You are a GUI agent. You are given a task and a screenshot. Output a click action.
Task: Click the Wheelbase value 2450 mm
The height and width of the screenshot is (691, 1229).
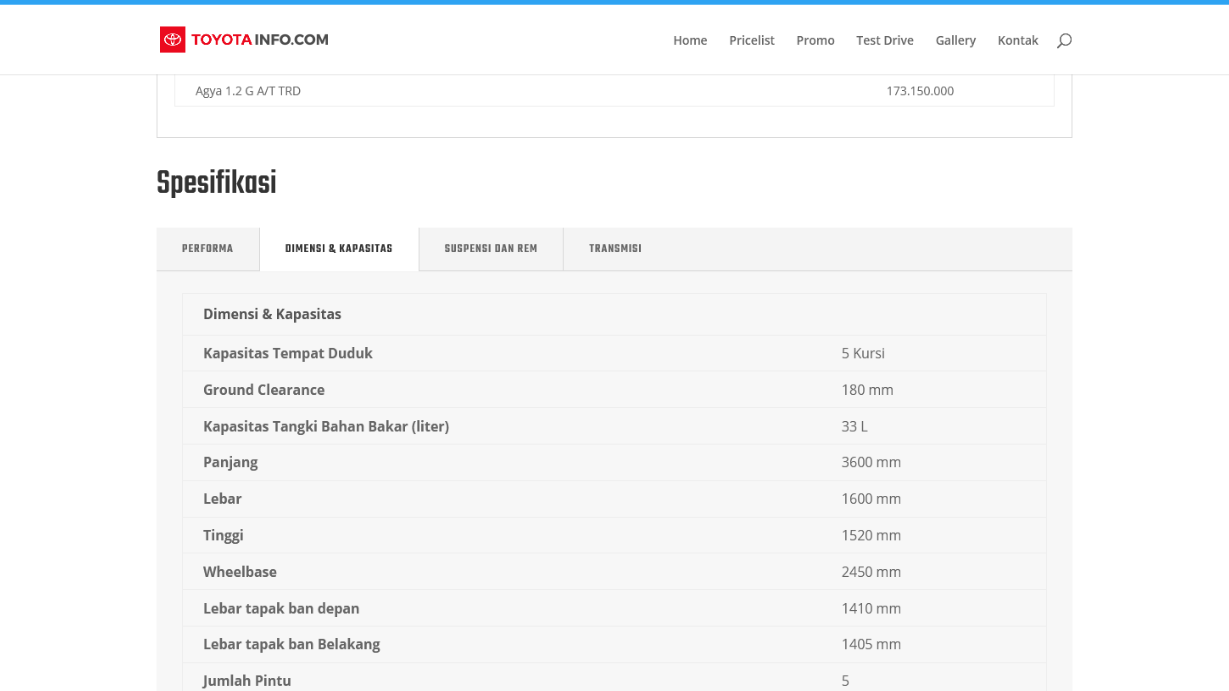click(x=871, y=572)
